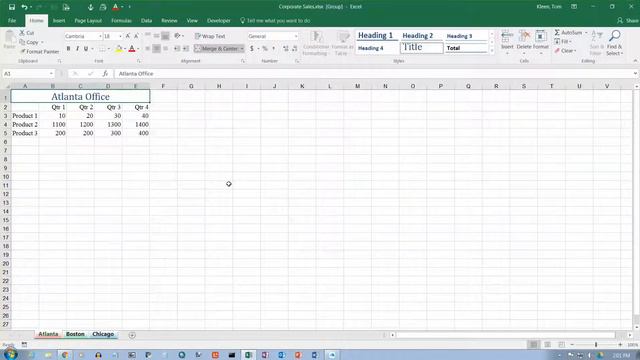The image size is (640, 360).
Task: Click the Cut scissors icon
Action: [x=22, y=33]
